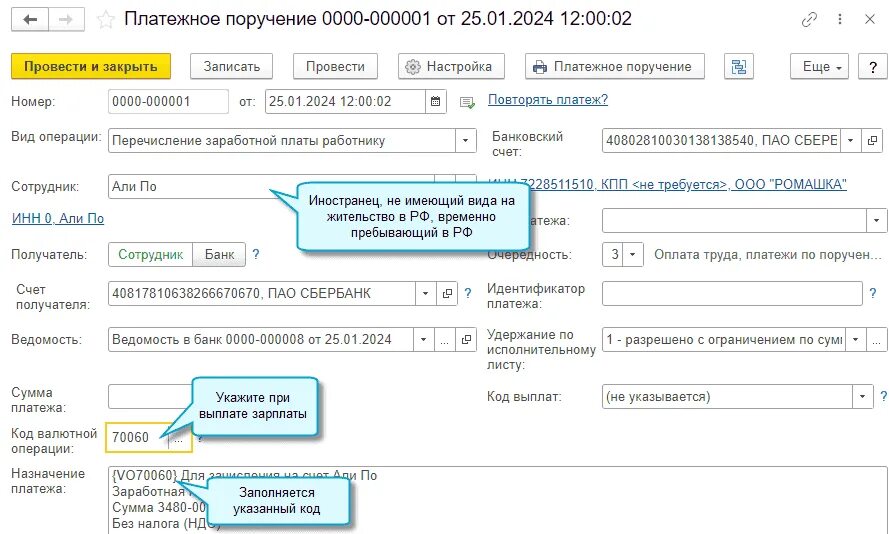Choose Удержание по исполнительному листу via ellipsis
This screenshot has width=889, height=534.
877,340
